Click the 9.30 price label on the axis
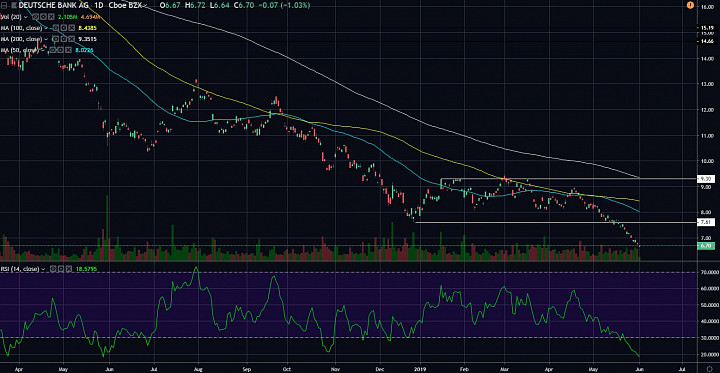Viewport: 720px width, 373px height. pyautogui.click(x=705, y=178)
